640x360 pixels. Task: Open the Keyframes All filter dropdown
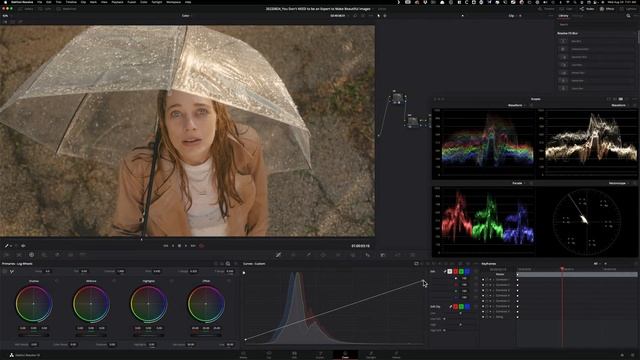[598, 264]
